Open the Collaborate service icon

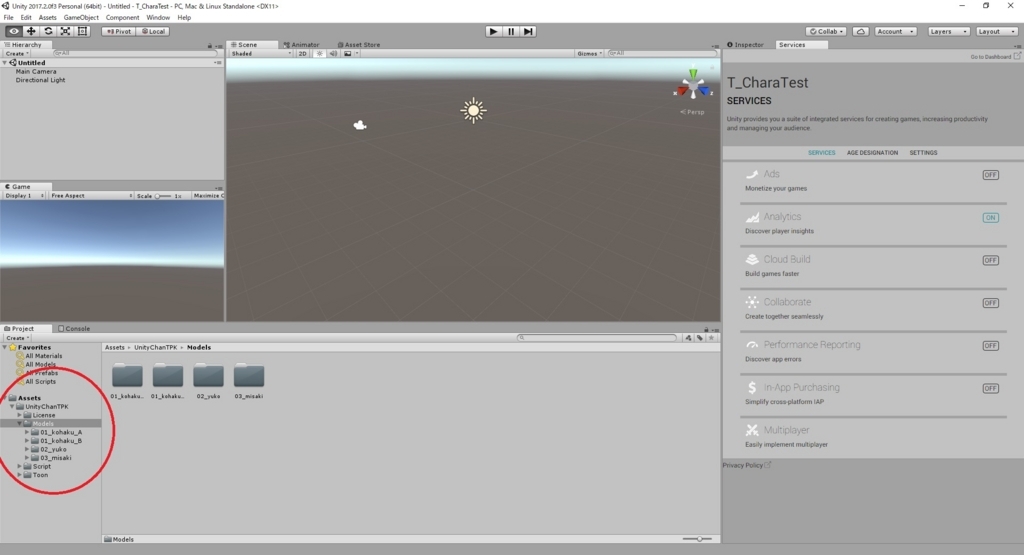click(x=752, y=302)
